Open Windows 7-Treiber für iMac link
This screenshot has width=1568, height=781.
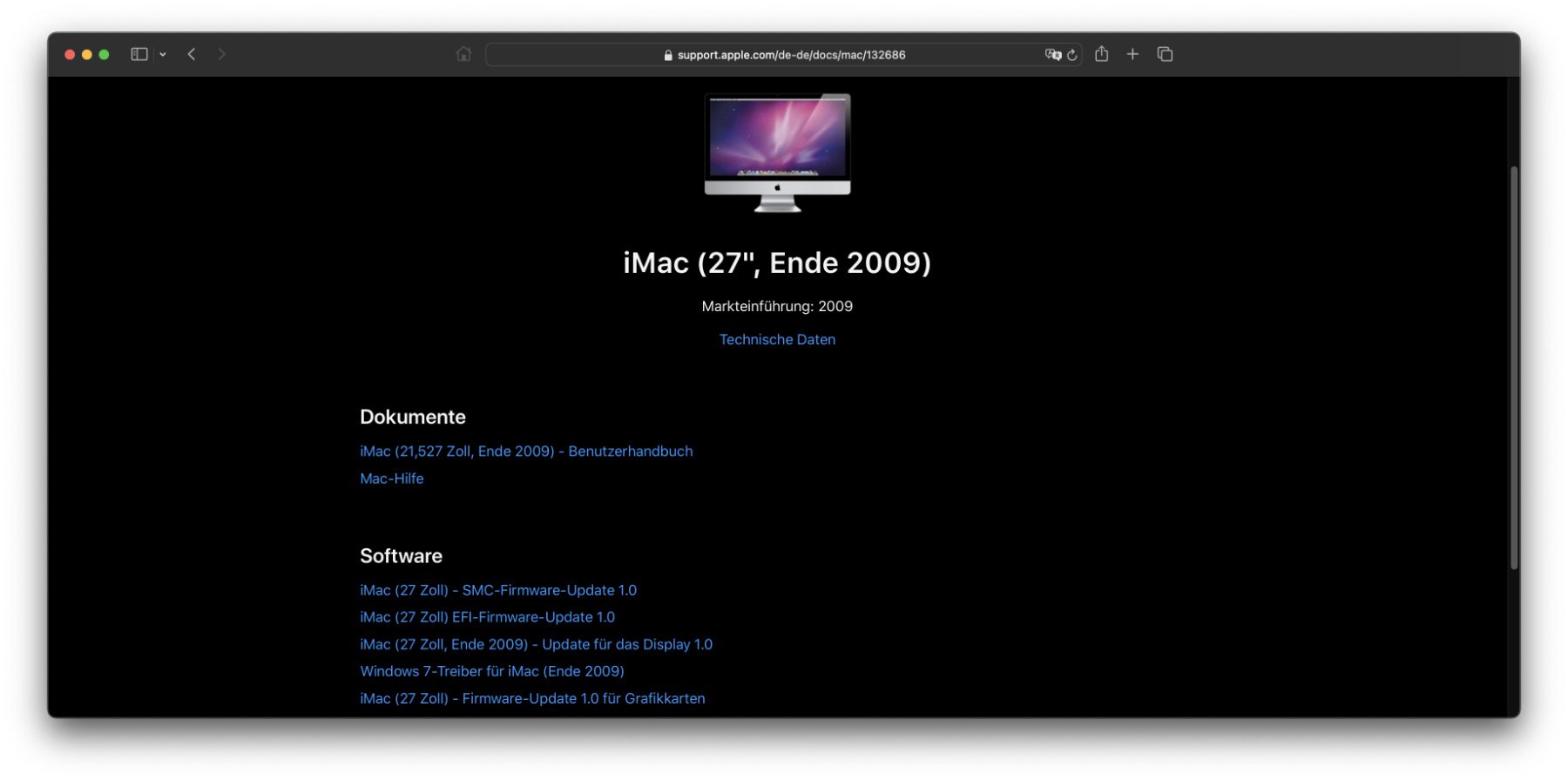pos(492,671)
